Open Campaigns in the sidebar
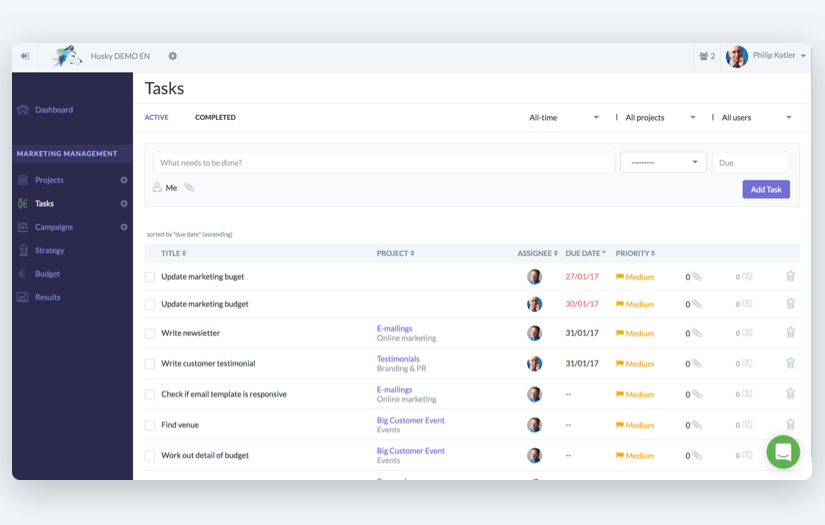The height and width of the screenshot is (525, 825). [54, 227]
